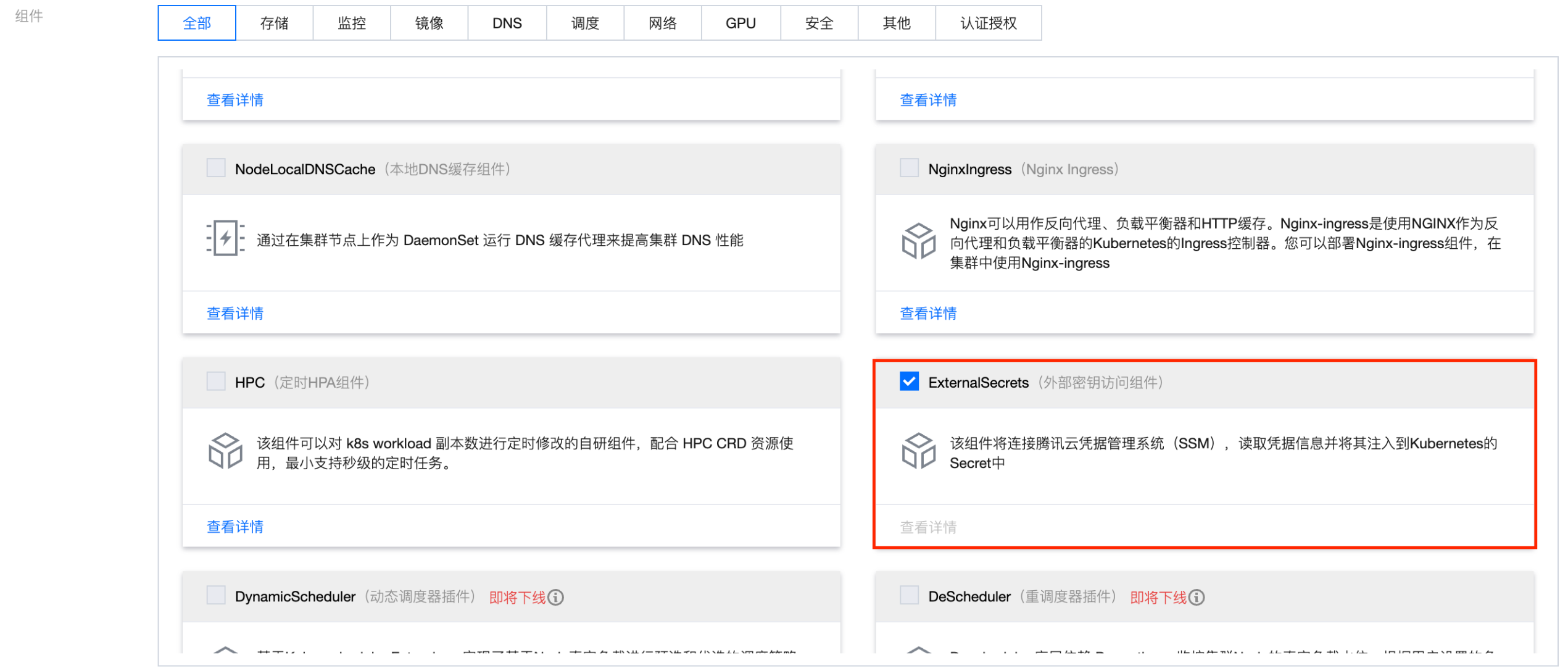Screen dimensions: 1568x668
Task: Click the 监控 filter tab
Action: pyautogui.click(x=352, y=23)
